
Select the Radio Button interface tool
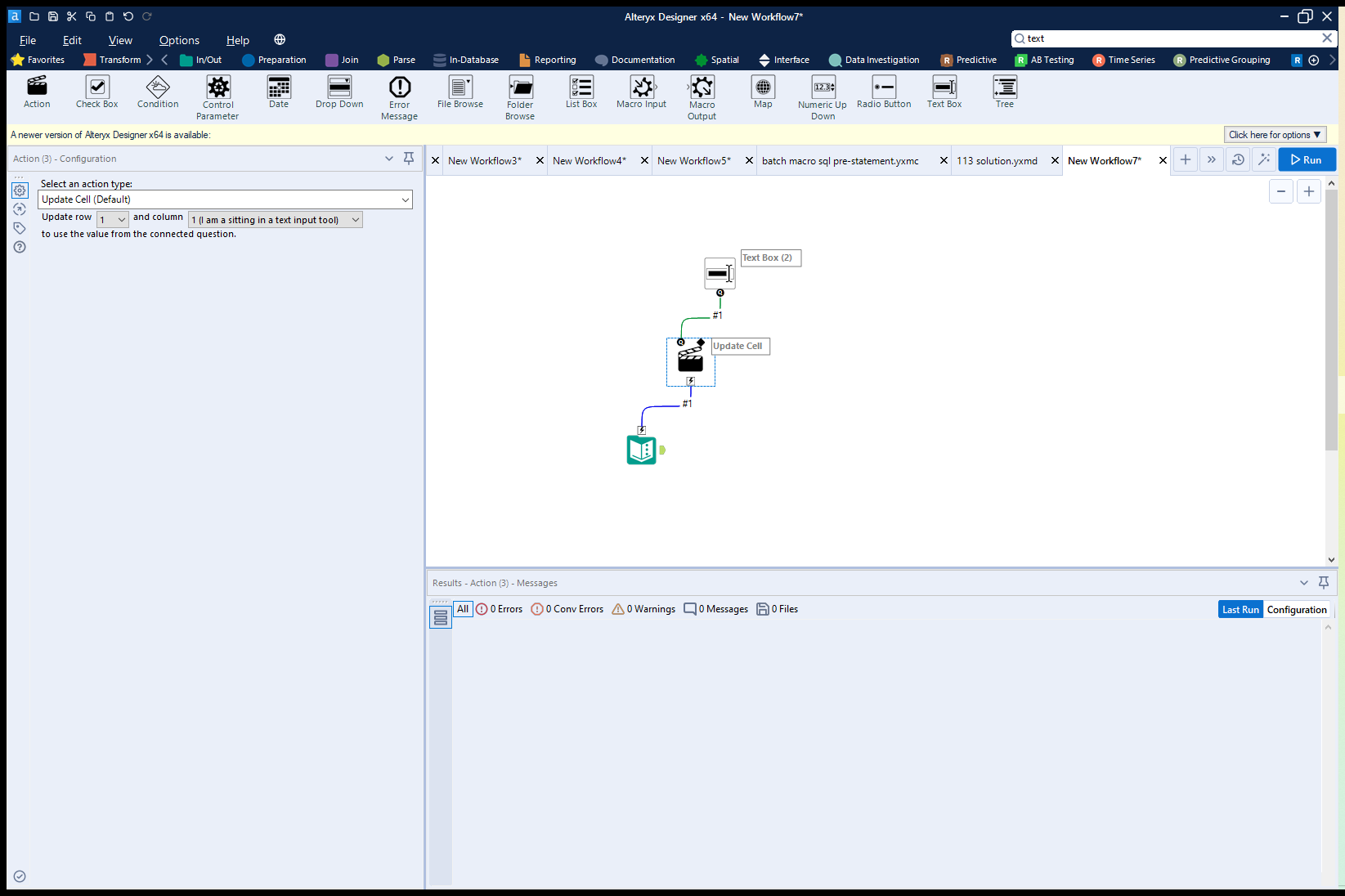coord(883,92)
